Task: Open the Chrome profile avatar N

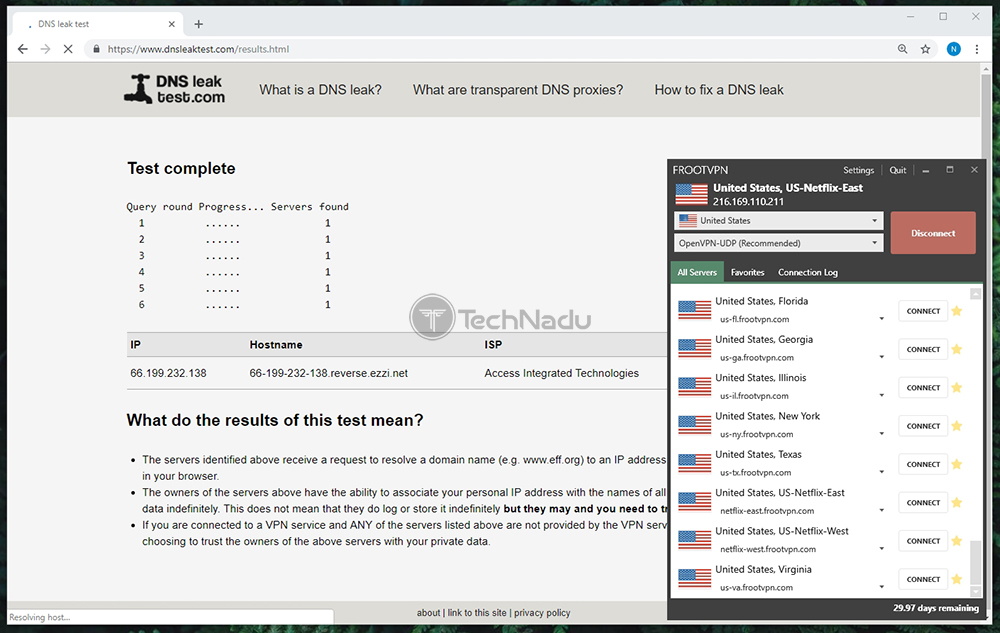Action: [953, 49]
